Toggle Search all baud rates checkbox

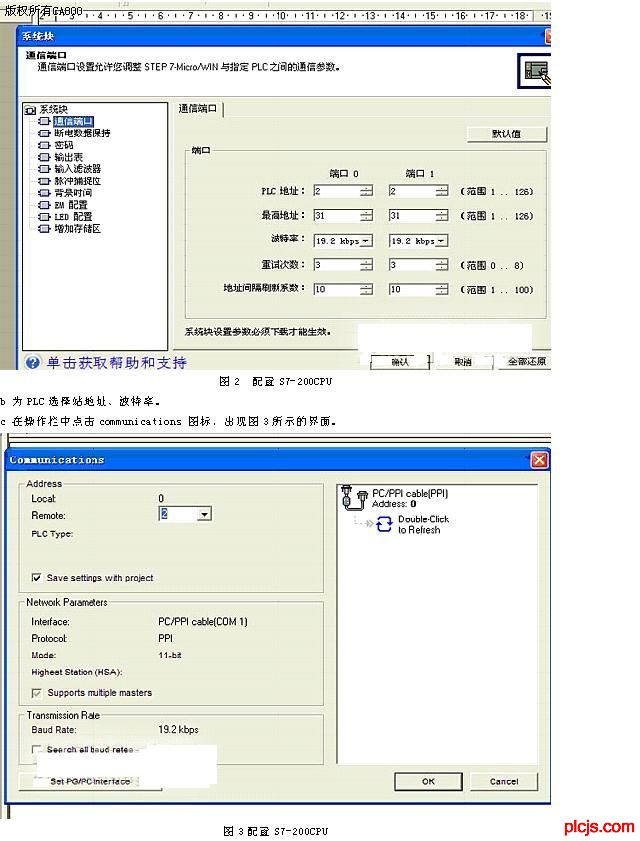pyautogui.click(x=36, y=749)
